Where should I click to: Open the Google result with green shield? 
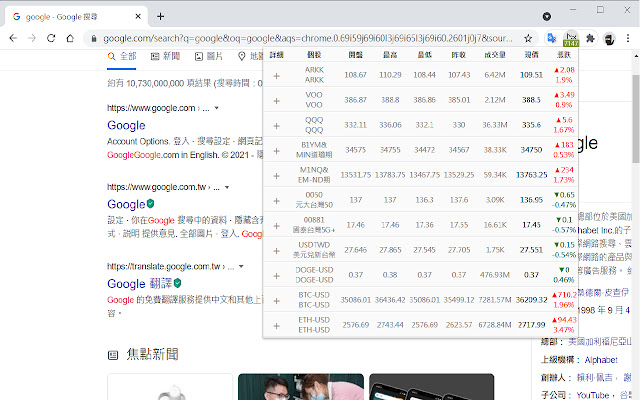coord(126,204)
